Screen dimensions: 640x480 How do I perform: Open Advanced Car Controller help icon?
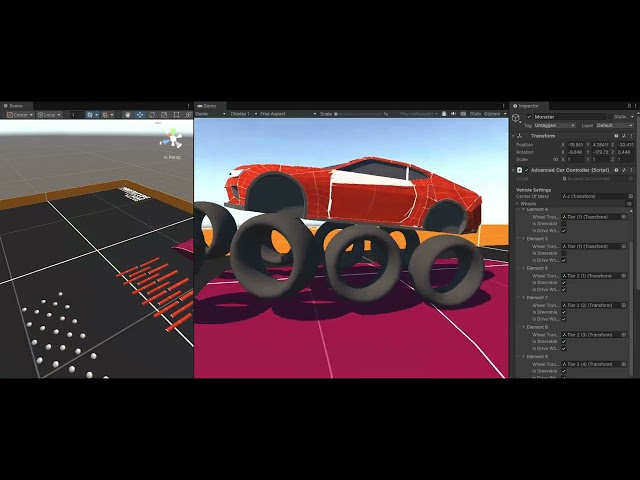616,170
